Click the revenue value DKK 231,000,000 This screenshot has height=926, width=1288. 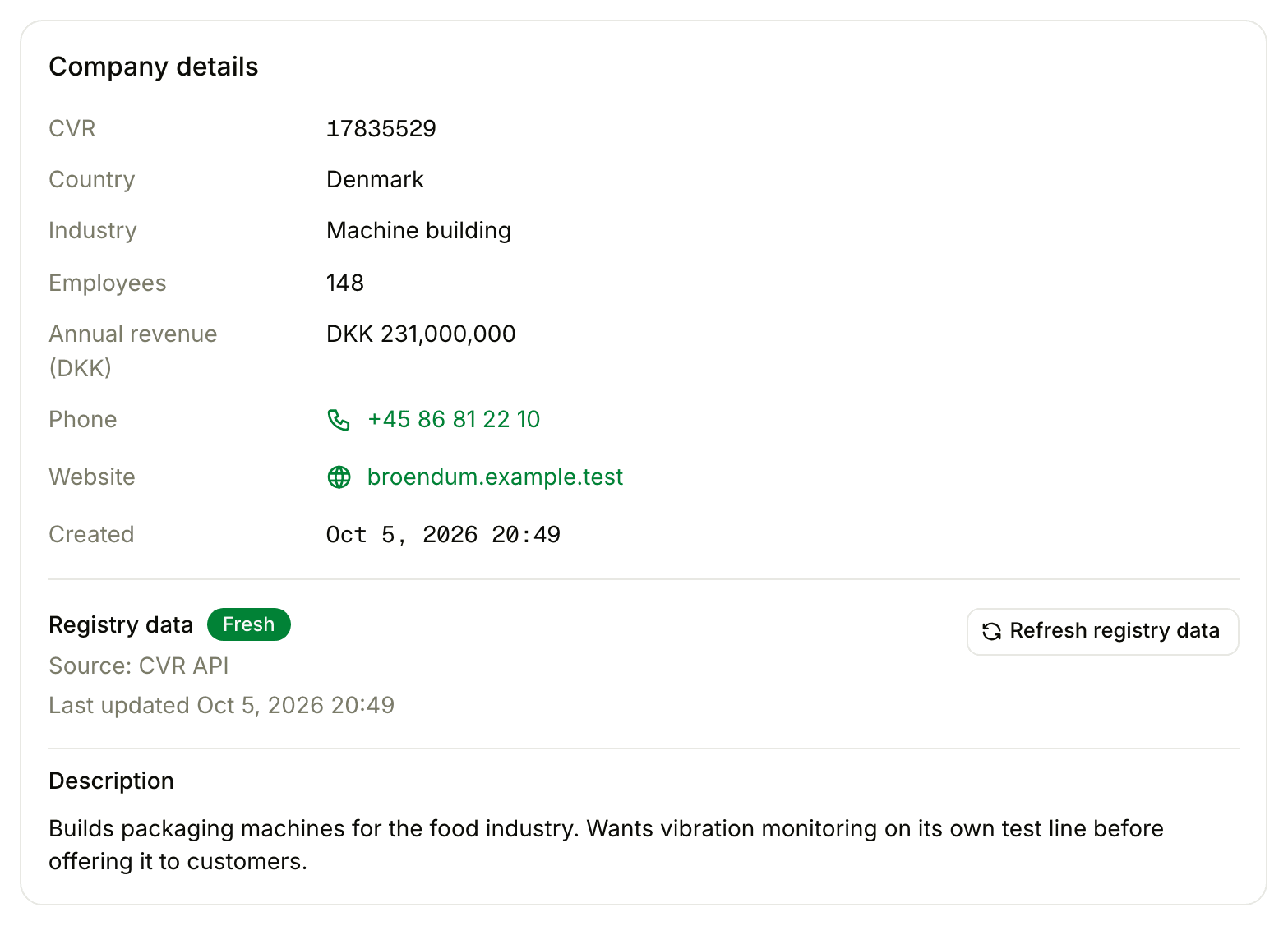(421, 334)
